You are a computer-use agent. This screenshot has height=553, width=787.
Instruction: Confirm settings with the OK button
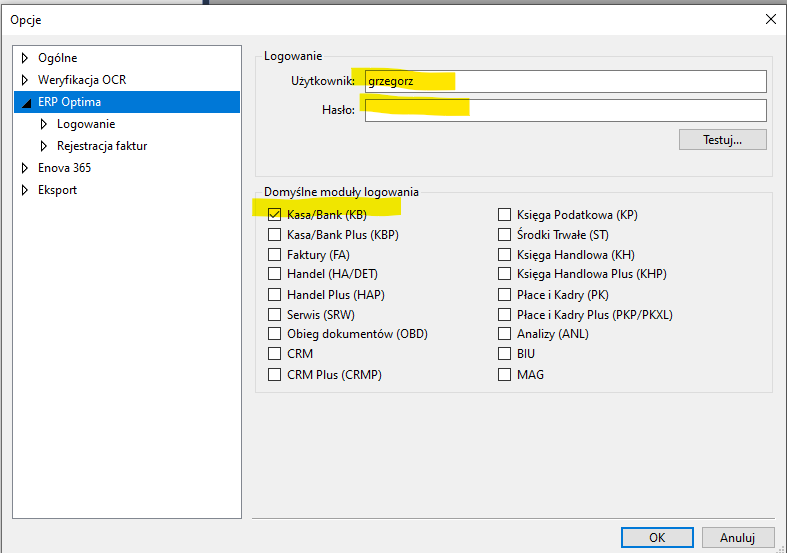click(x=657, y=537)
